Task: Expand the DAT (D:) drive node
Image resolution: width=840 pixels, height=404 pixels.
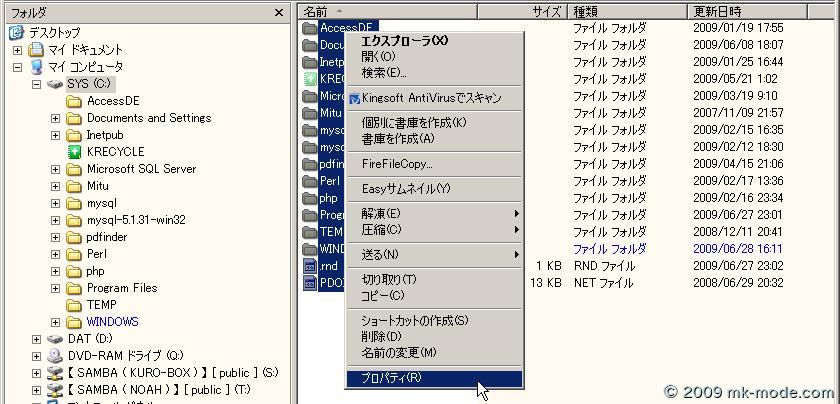Action: pyautogui.click(x=36, y=339)
